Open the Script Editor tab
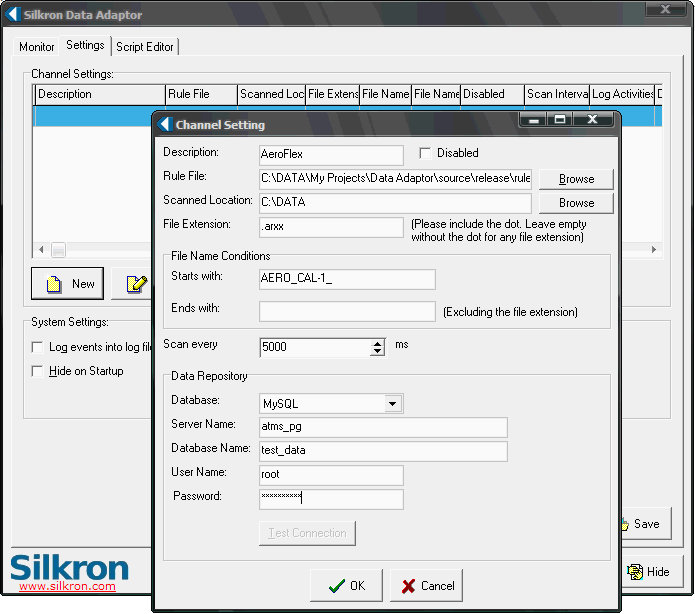Screen dimensions: 695x614 144,47
